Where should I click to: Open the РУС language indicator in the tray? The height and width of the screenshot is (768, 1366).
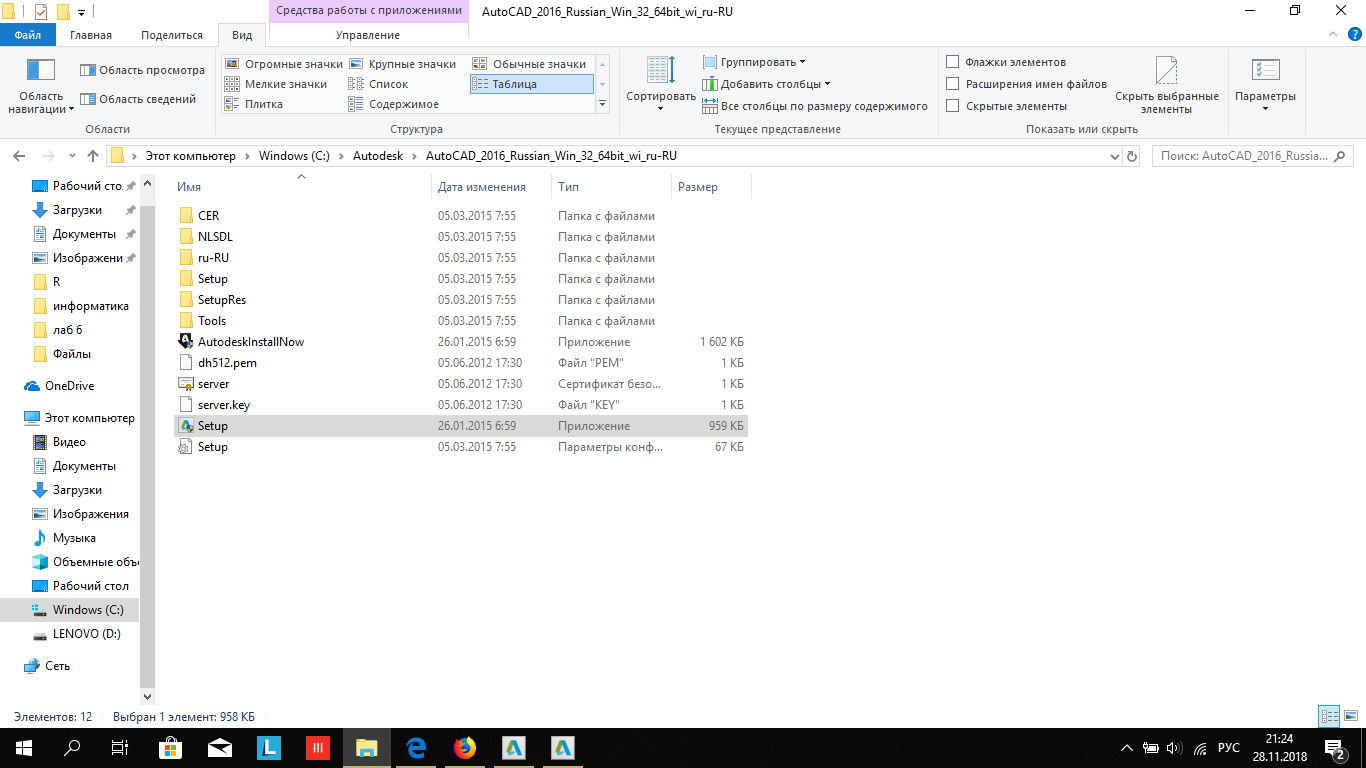pos(1229,748)
